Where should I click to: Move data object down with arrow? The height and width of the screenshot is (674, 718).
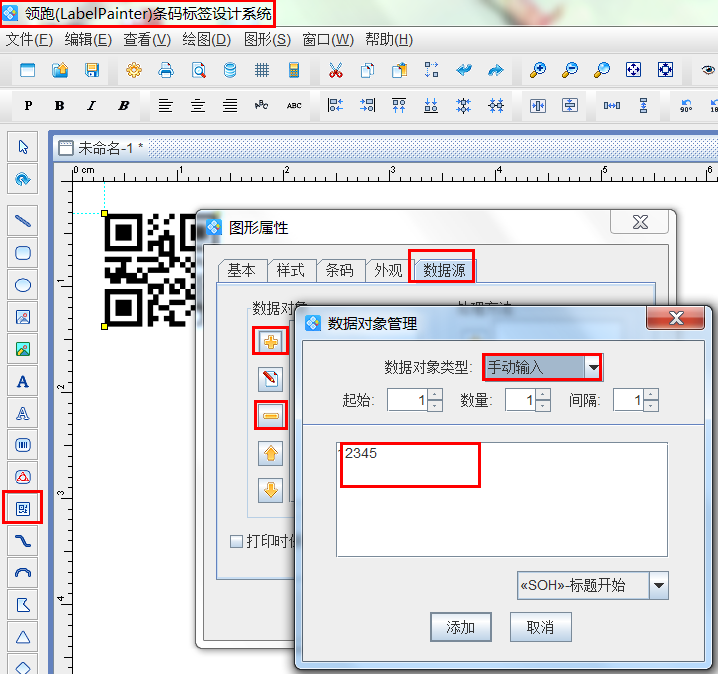click(x=271, y=490)
